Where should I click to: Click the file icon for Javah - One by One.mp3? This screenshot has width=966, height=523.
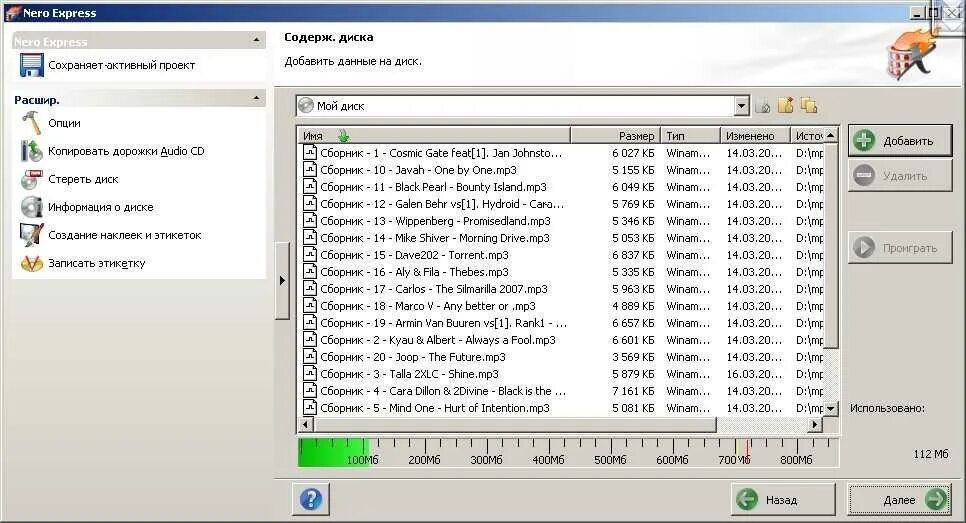(309, 169)
